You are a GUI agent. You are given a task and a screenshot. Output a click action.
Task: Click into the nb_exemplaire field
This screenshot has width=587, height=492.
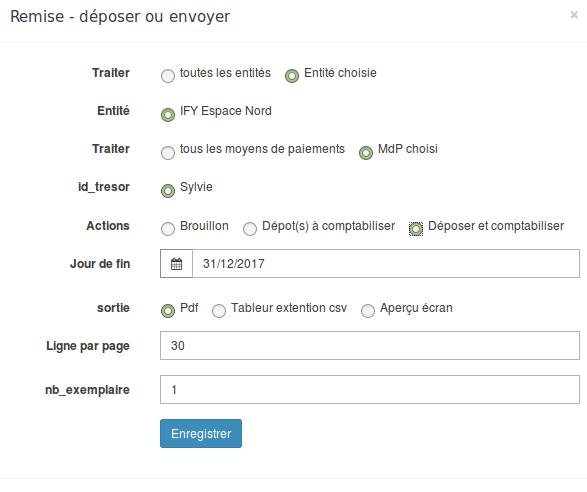point(370,390)
